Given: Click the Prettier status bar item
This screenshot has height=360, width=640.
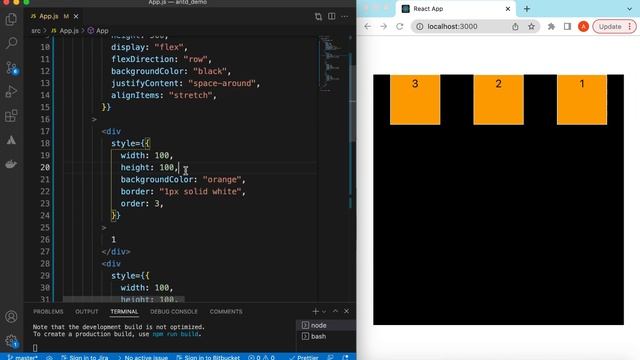Looking at the screenshot, I should [304, 357].
